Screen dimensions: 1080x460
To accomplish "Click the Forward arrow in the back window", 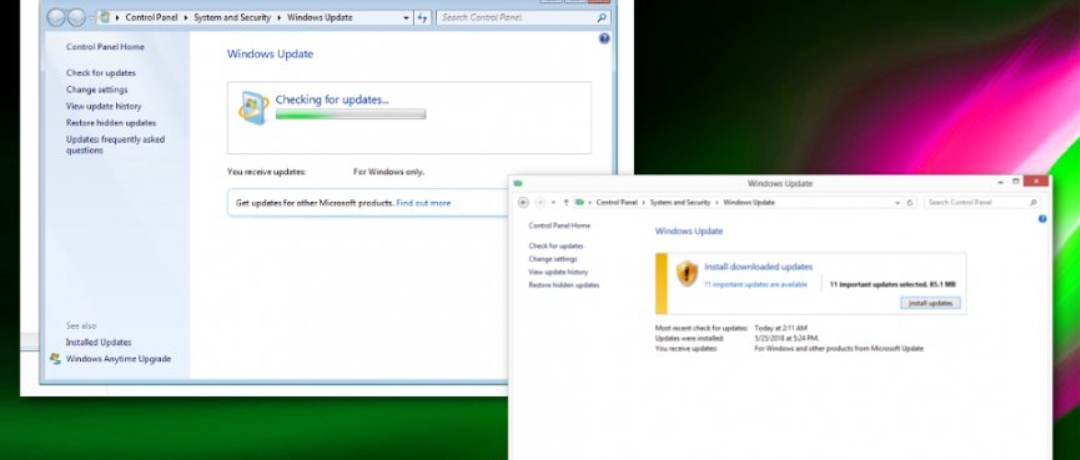I will click(76, 18).
